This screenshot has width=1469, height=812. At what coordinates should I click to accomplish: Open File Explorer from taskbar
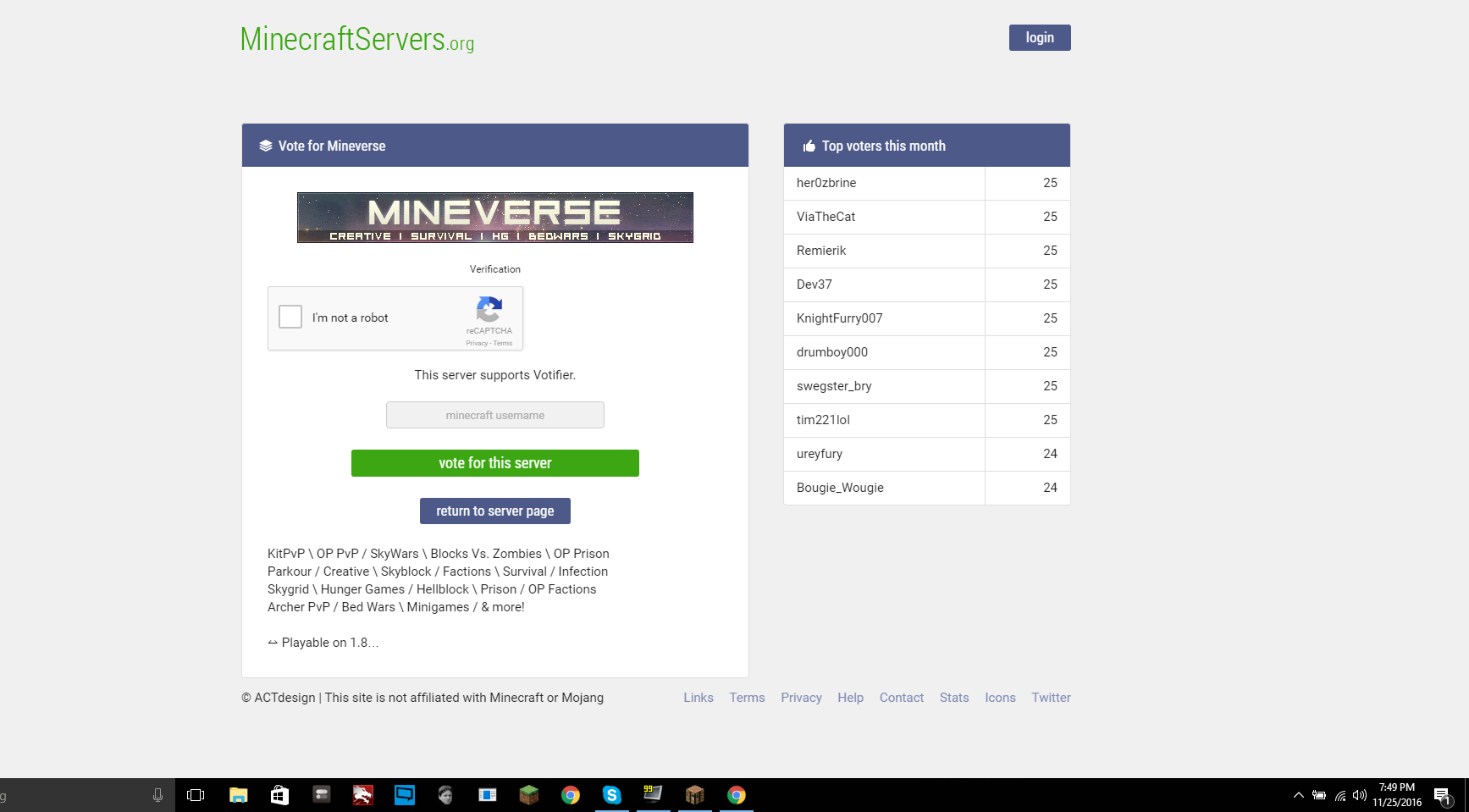click(x=239, y=795)
